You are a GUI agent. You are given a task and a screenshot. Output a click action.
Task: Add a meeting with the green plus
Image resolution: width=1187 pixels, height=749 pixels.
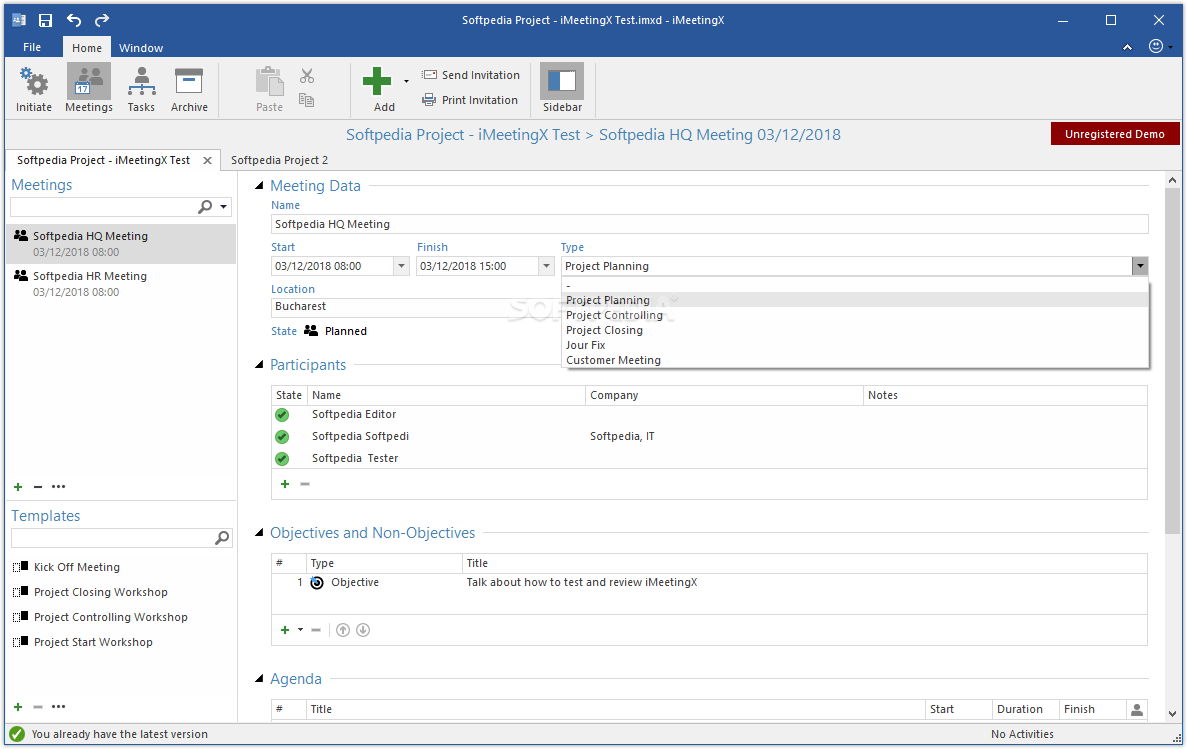[x=18, y=487]
